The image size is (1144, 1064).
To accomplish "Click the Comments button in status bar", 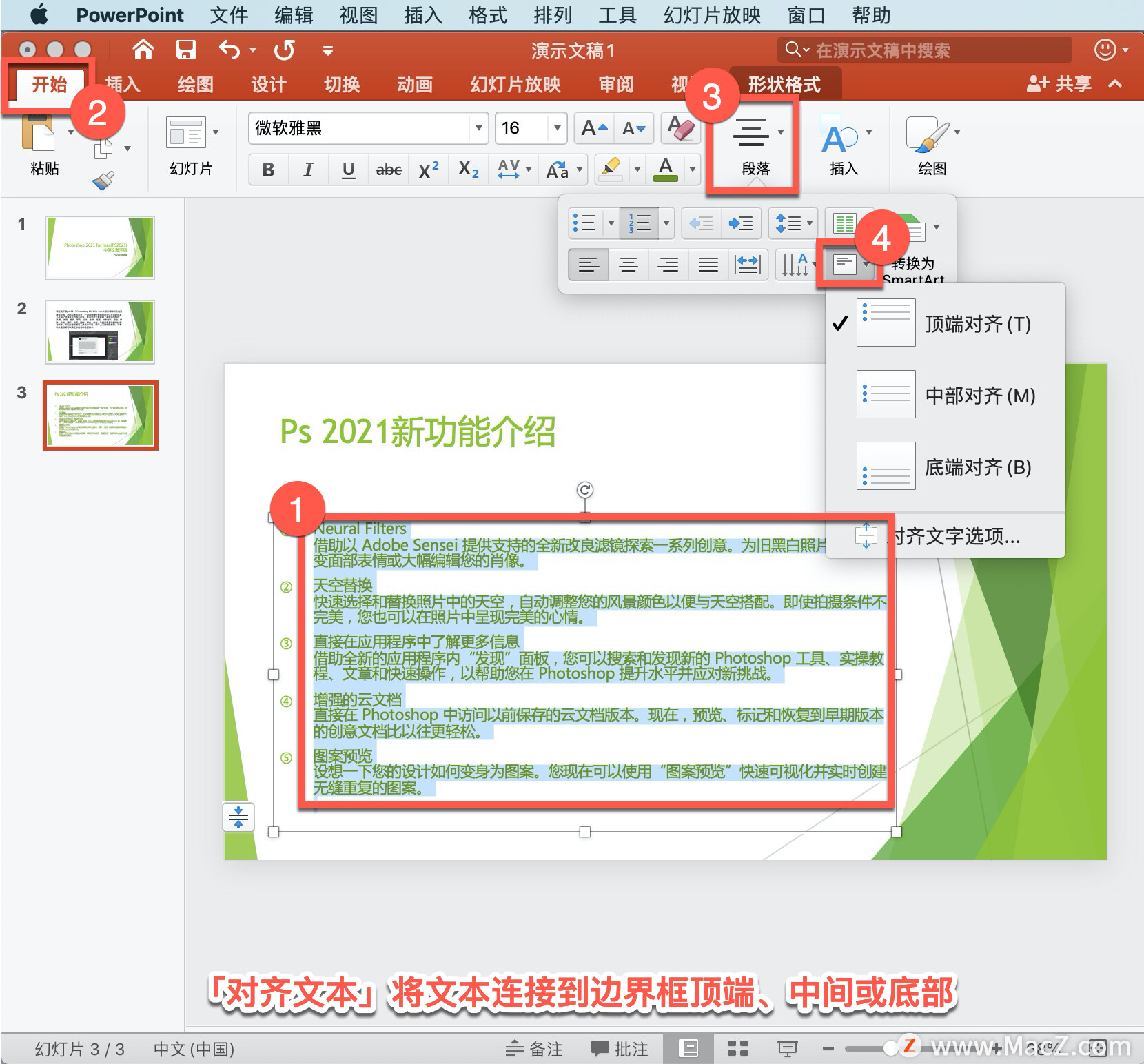I will coord(620,1049).
